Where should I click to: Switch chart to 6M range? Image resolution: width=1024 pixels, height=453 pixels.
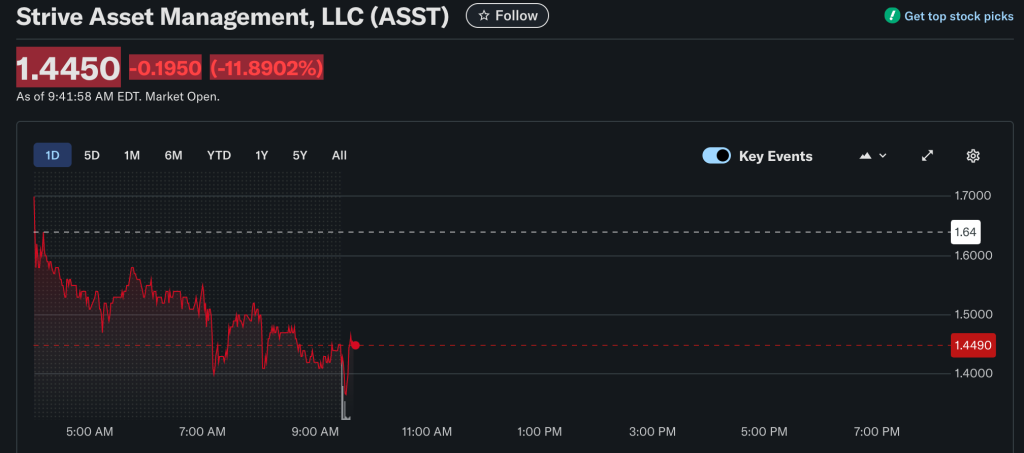[173, 155]
